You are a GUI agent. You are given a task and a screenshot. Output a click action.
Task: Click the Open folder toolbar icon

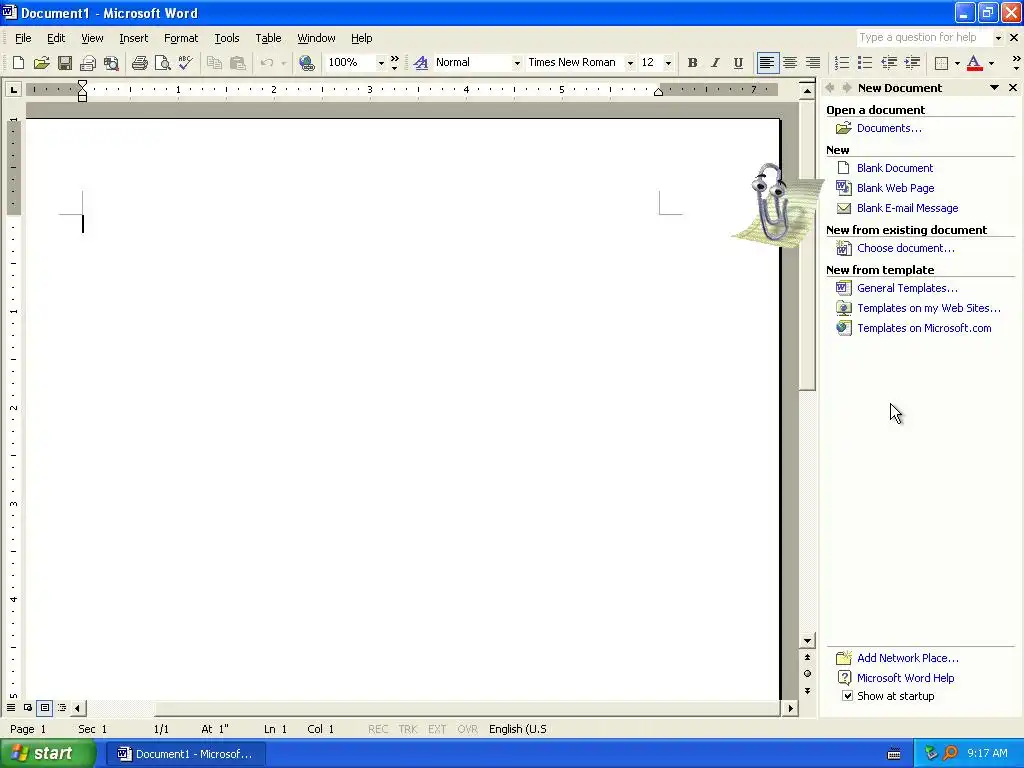pos(41,63)
